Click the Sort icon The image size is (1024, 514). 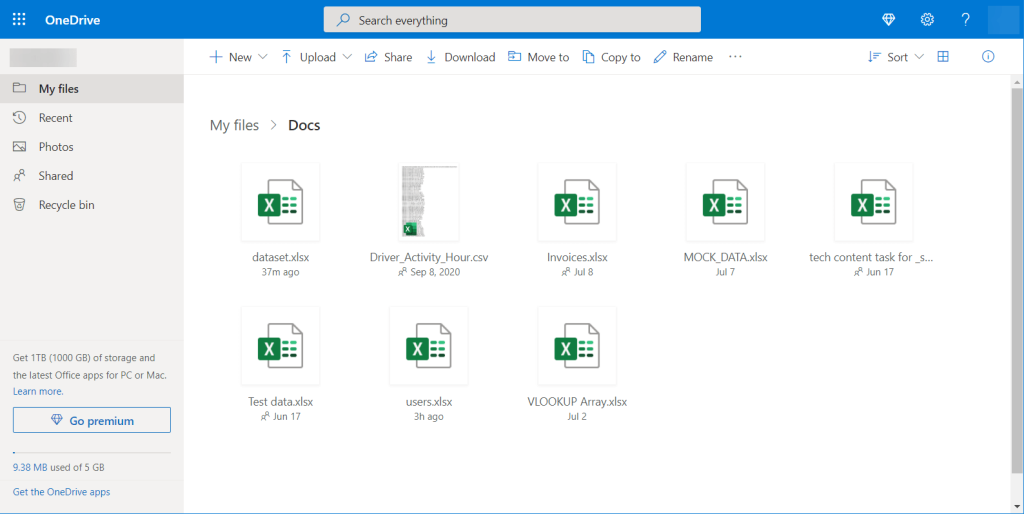tap(874, 57)
